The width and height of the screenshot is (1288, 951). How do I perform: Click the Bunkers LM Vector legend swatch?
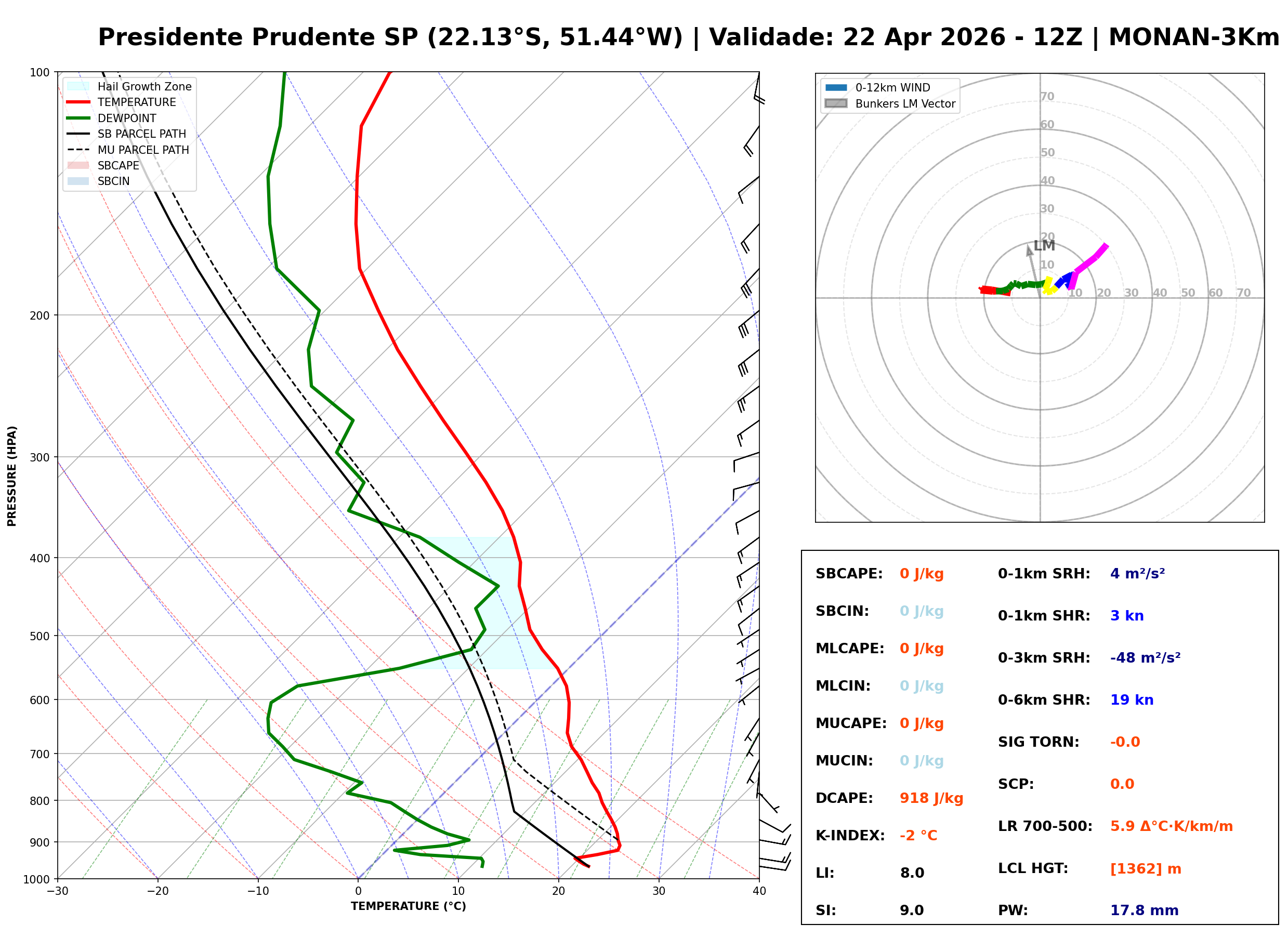(836, 103)
